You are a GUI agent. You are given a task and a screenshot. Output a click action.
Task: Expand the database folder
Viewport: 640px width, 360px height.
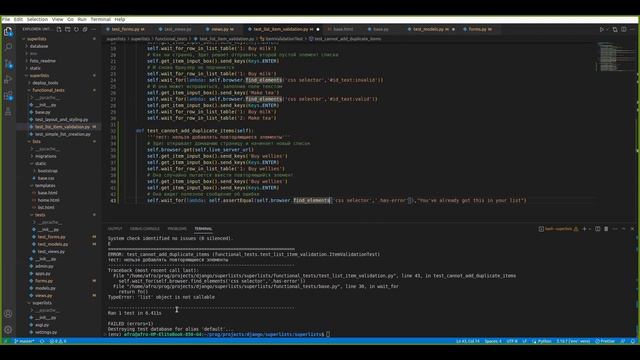tap(39, 46)
